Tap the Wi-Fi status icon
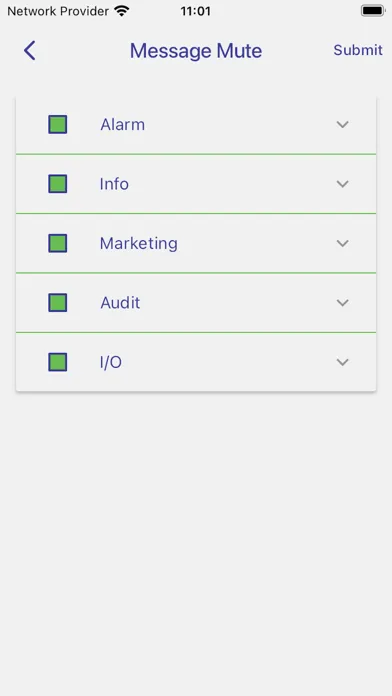 [x=122, y=11]
